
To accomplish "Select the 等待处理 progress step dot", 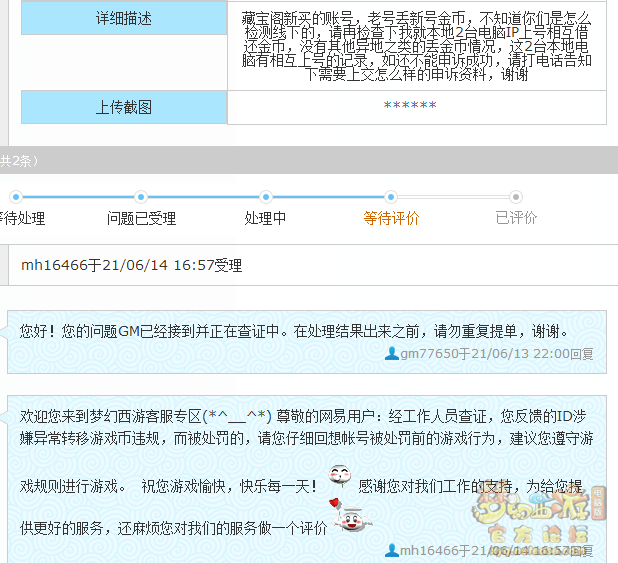I will (x=16, y=196).
